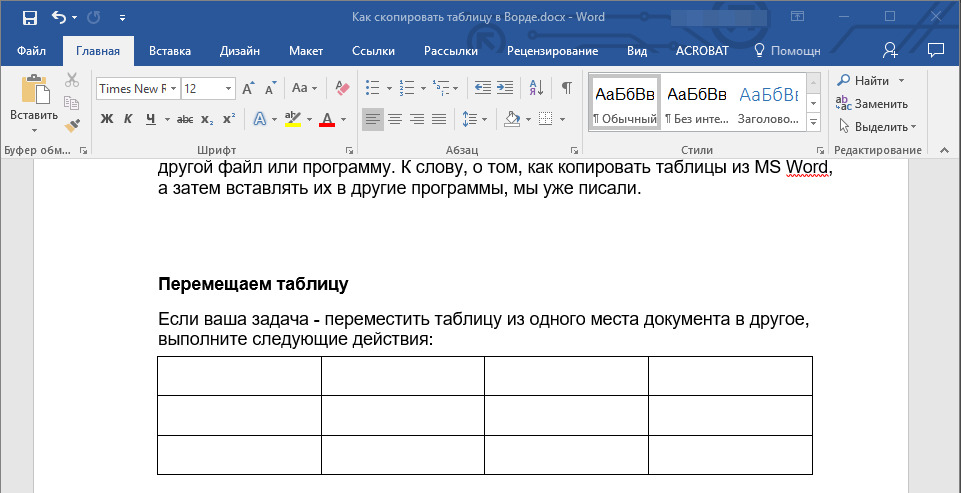Click the Найти search button
The width and height of the screenshot is (961, 493).
tap(866, 80)
